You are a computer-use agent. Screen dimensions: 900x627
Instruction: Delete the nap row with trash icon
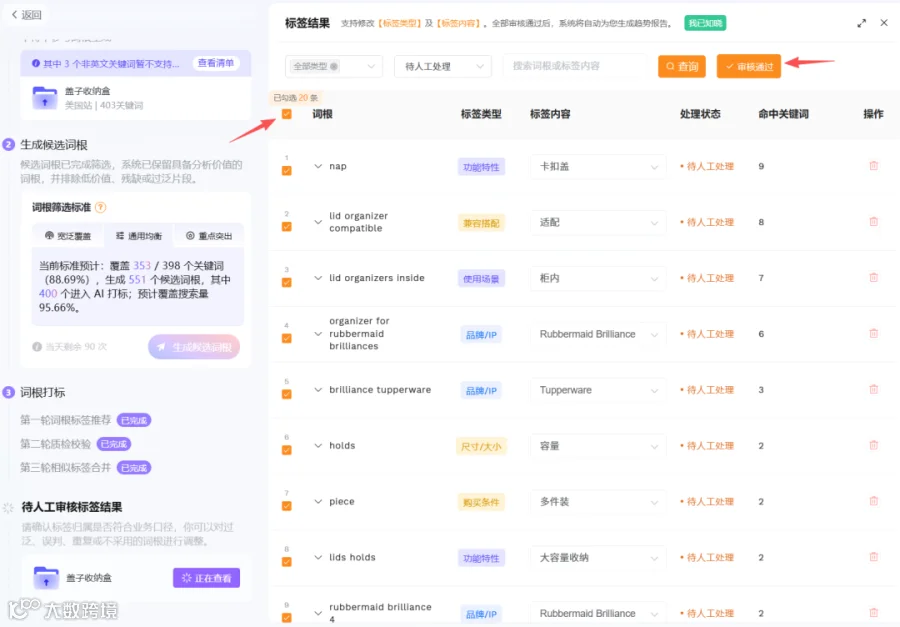point(873,166)
